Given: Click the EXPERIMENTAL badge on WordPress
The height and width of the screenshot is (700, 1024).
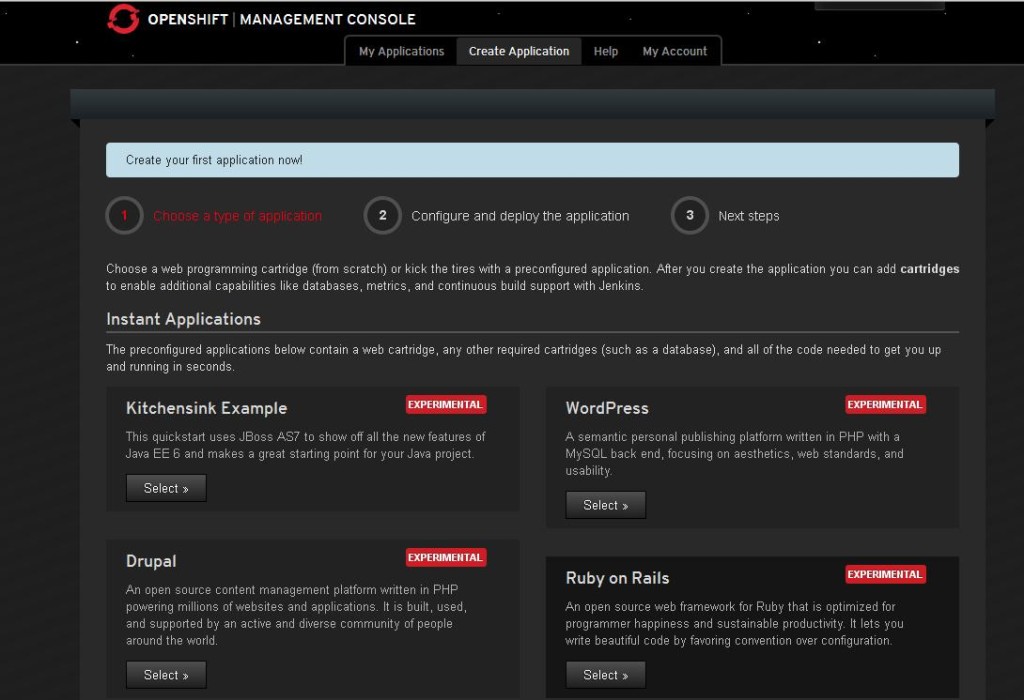Looking at the screenshot, I should pos(885,404).
